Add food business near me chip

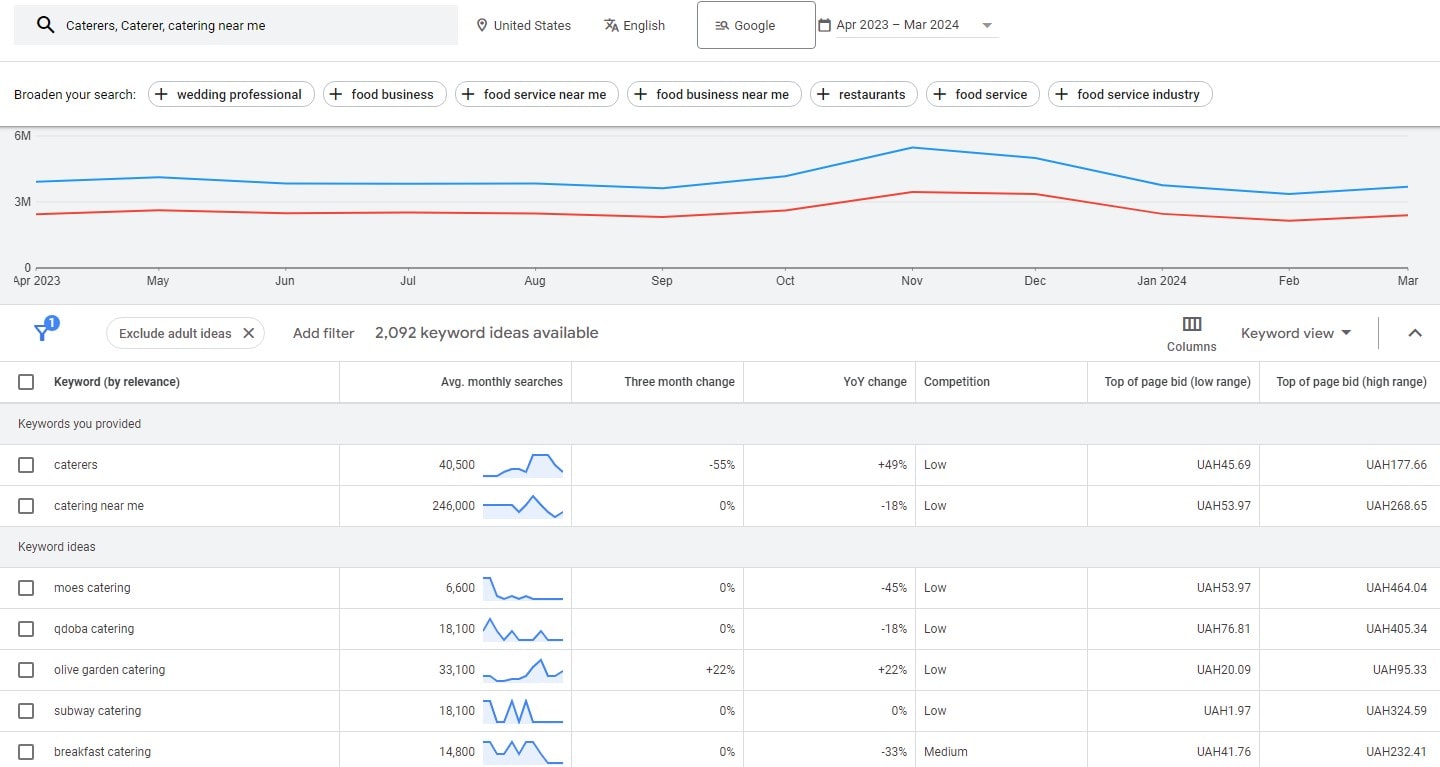pyautogui.click(x=714, y=94)
